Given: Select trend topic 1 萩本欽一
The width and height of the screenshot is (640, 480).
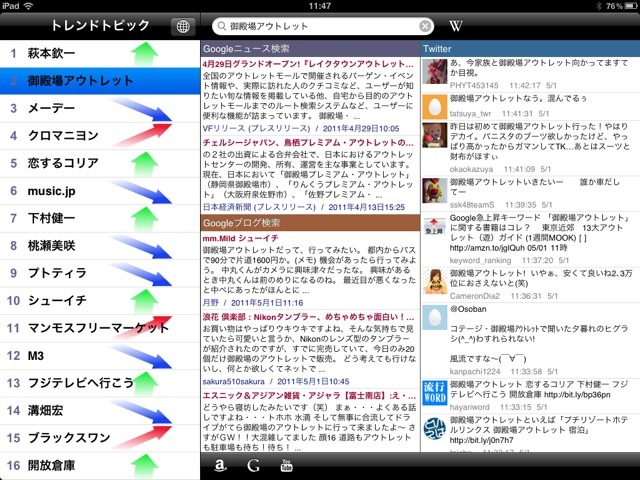Looking at the screenshot, I should pos(100,53).
